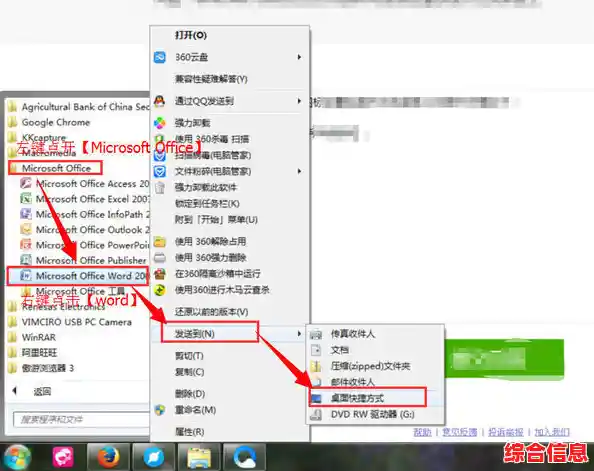The height and width of the screenshot is (471, 594).
Task: Click the sandbox icon beside 在360隔离沙箱中运行
Action: pos(159,274)
